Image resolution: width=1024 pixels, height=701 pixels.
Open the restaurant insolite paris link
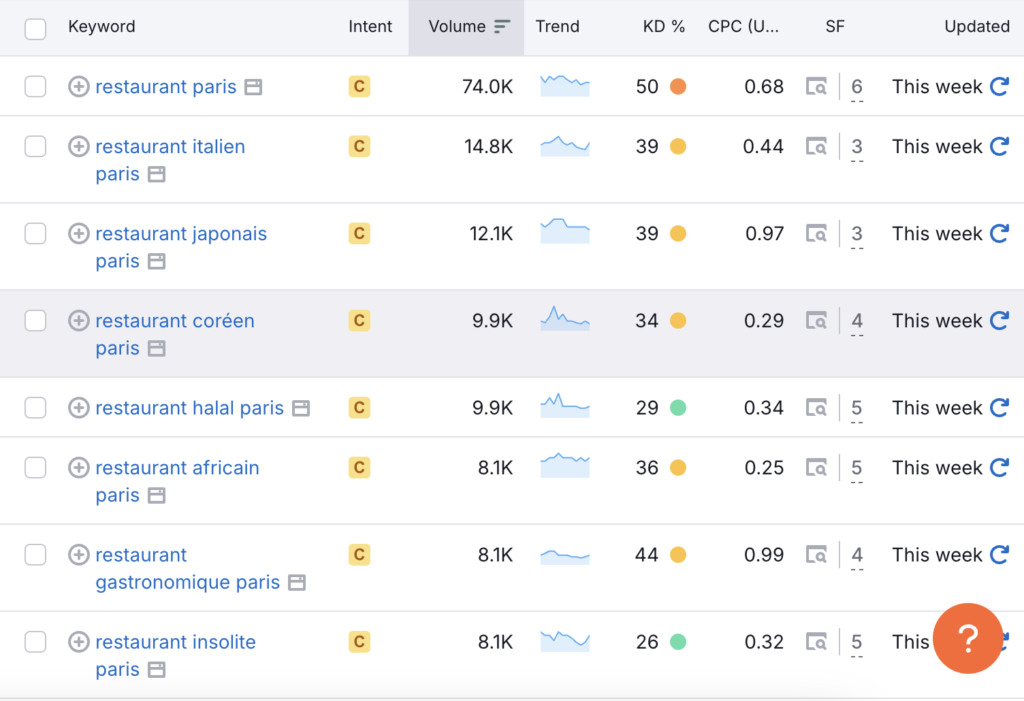[176, 655]
